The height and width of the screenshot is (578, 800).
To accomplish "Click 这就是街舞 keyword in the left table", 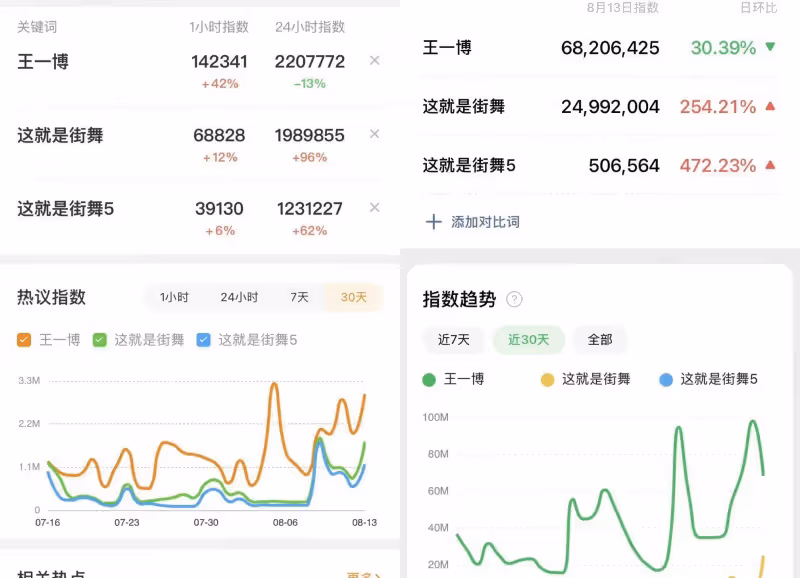I will pyautogui.click(x=60, y=135).
